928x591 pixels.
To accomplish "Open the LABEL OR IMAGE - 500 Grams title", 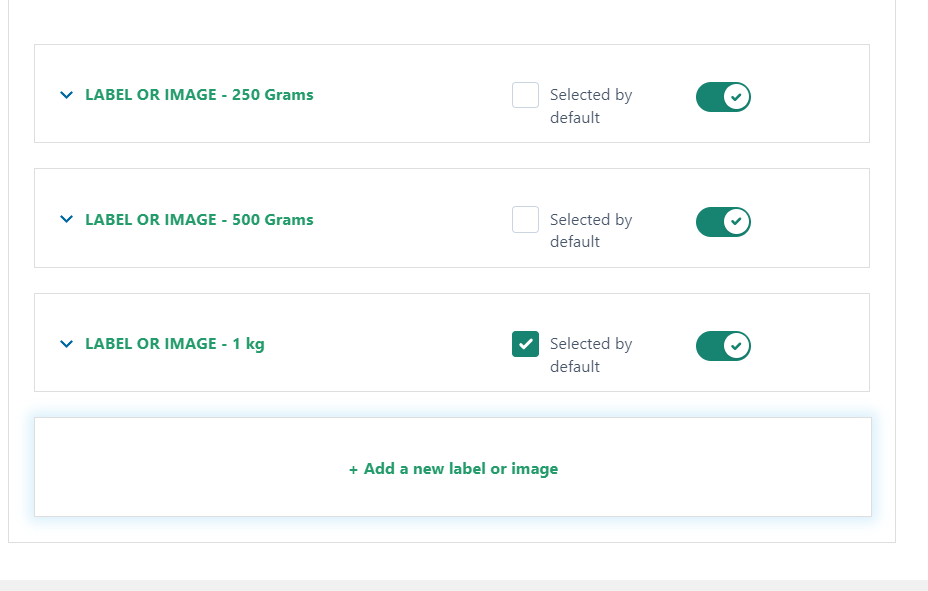I will tap(199, 219).
